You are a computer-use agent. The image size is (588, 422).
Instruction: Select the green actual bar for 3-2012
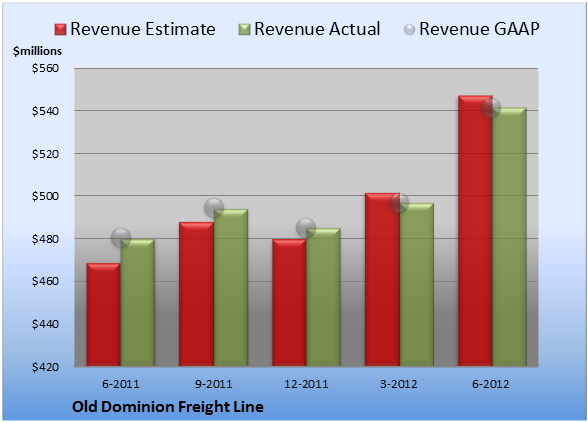pyautogui.click(x=416, y=285)
